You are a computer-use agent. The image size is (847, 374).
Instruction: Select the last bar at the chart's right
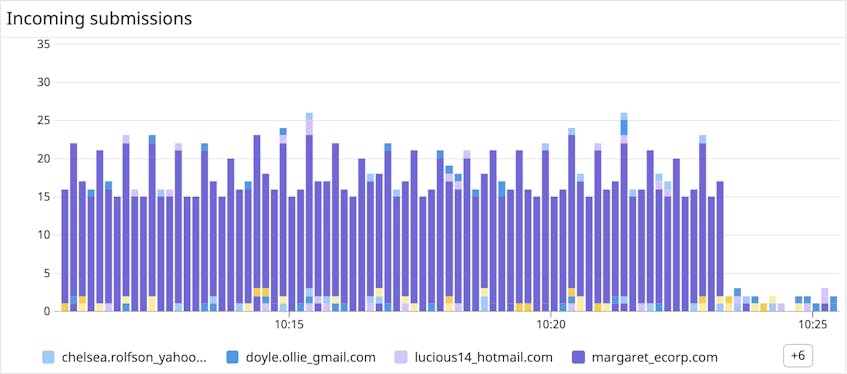833,304
